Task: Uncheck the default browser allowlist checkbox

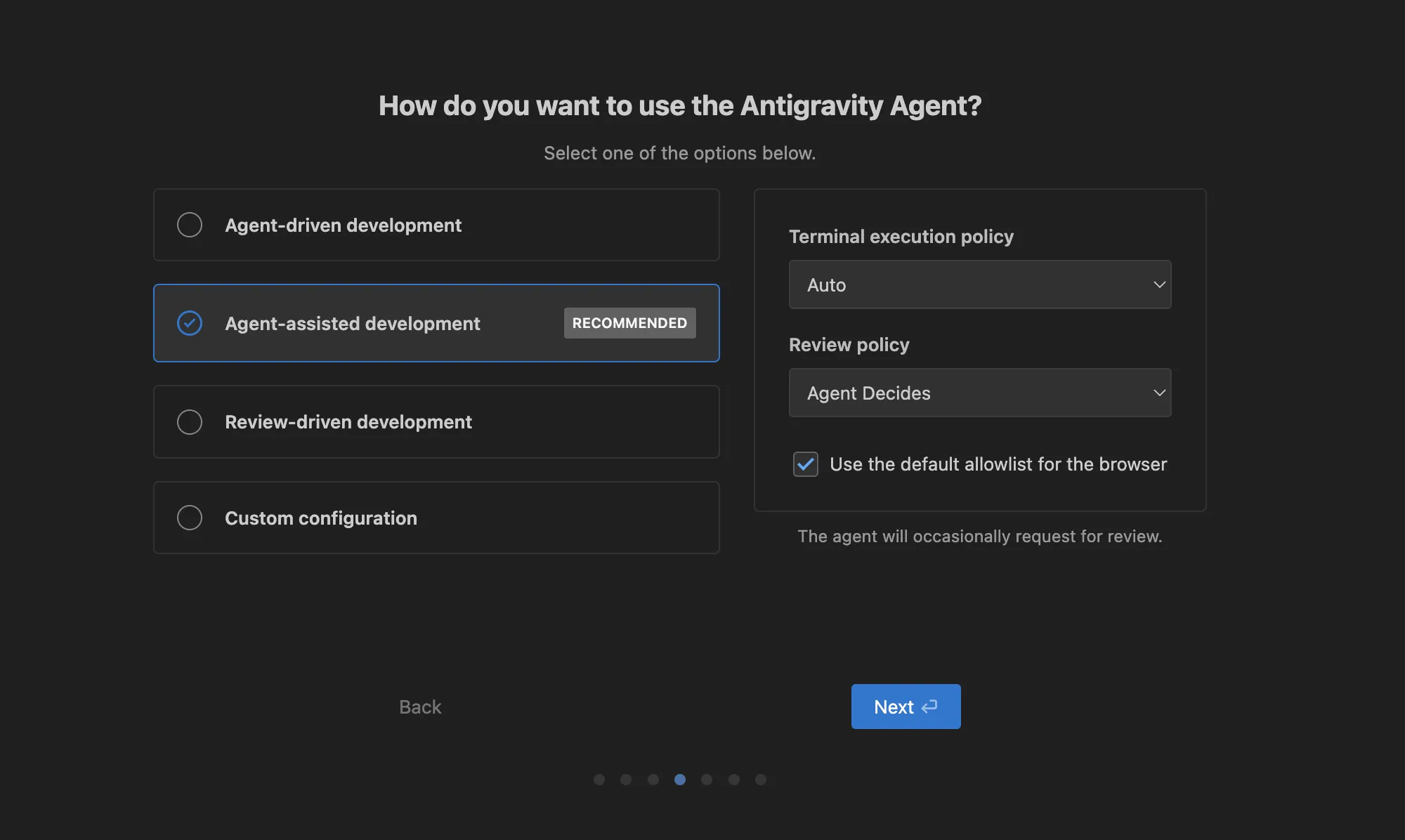Action: tap(806, 464)
